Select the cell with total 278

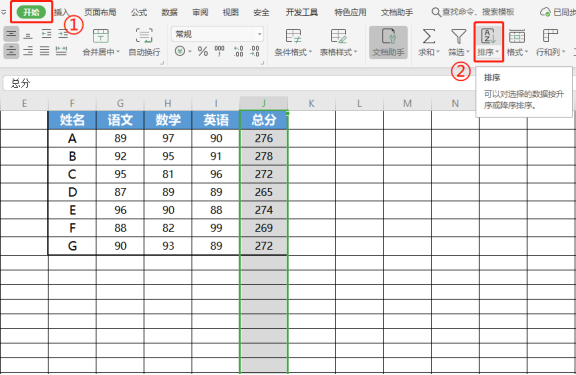tap(264, 156)
